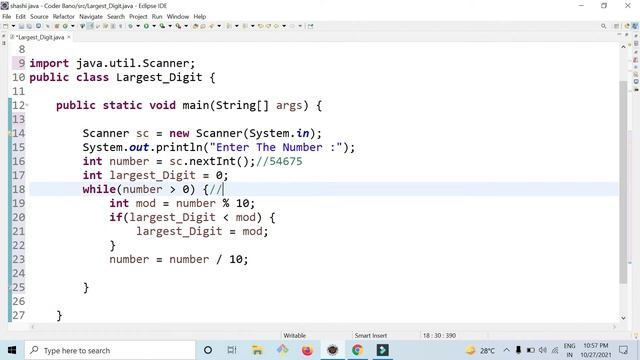Click the Next Annotation toolbar icon
Screen dimensions: 640x360
pyautogui.click(x=229, y=26)
